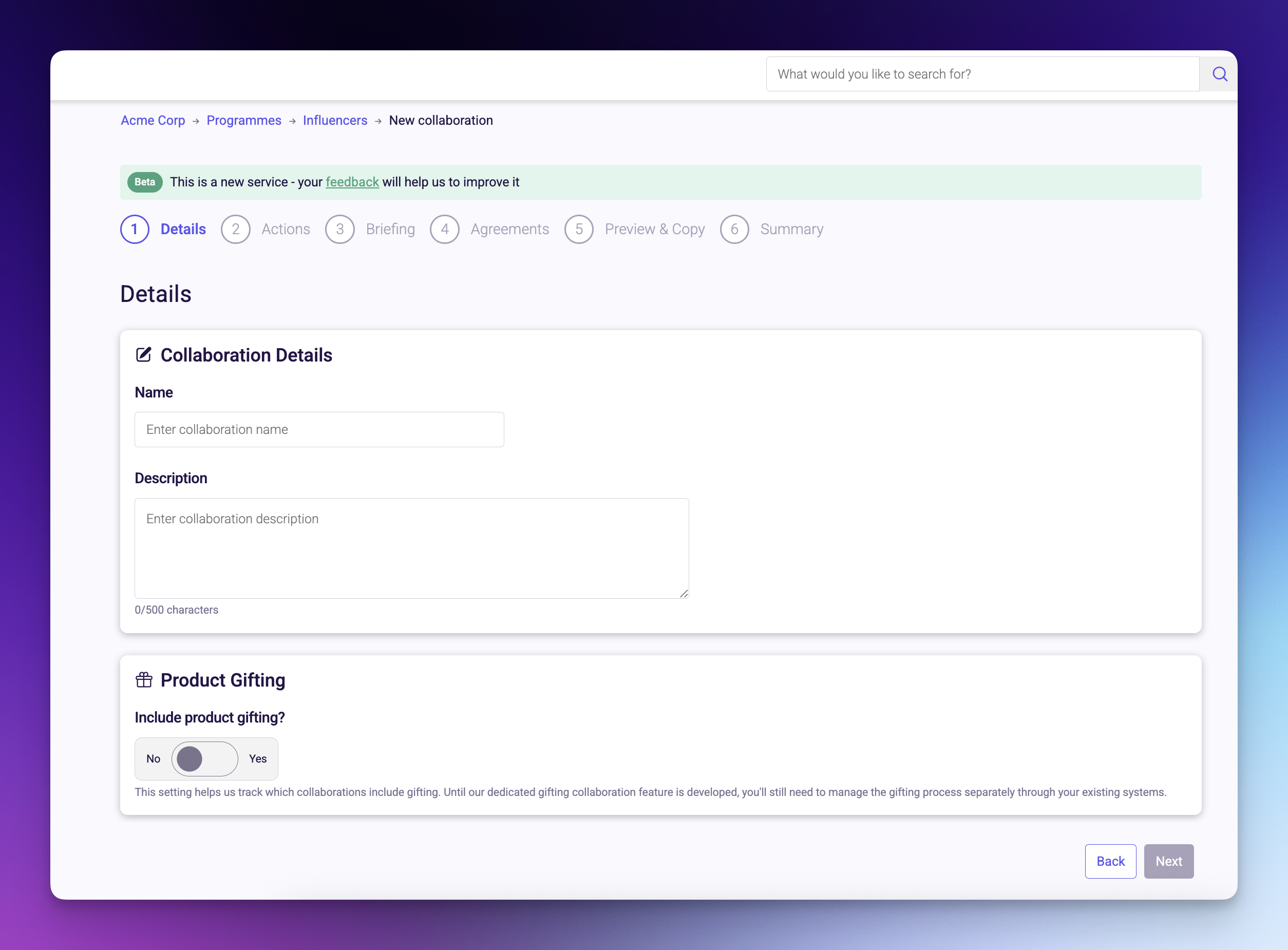1288x950 pixels.
Task: Click the Next button
Action: pos(1168,861)
